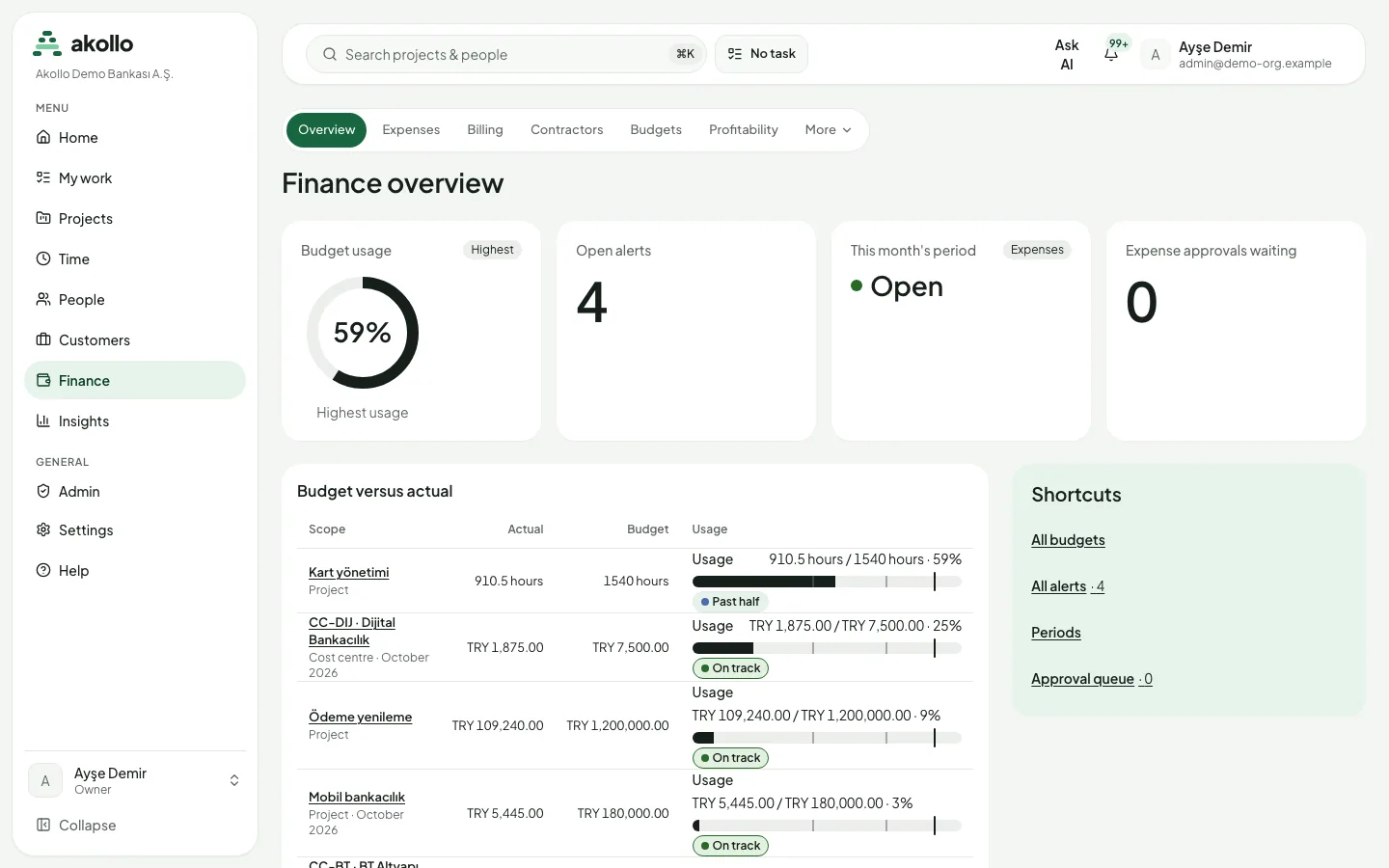Open the Periods shortcut link
Viewport: 1389px width, 868px height.
[x=1056, y=633]
